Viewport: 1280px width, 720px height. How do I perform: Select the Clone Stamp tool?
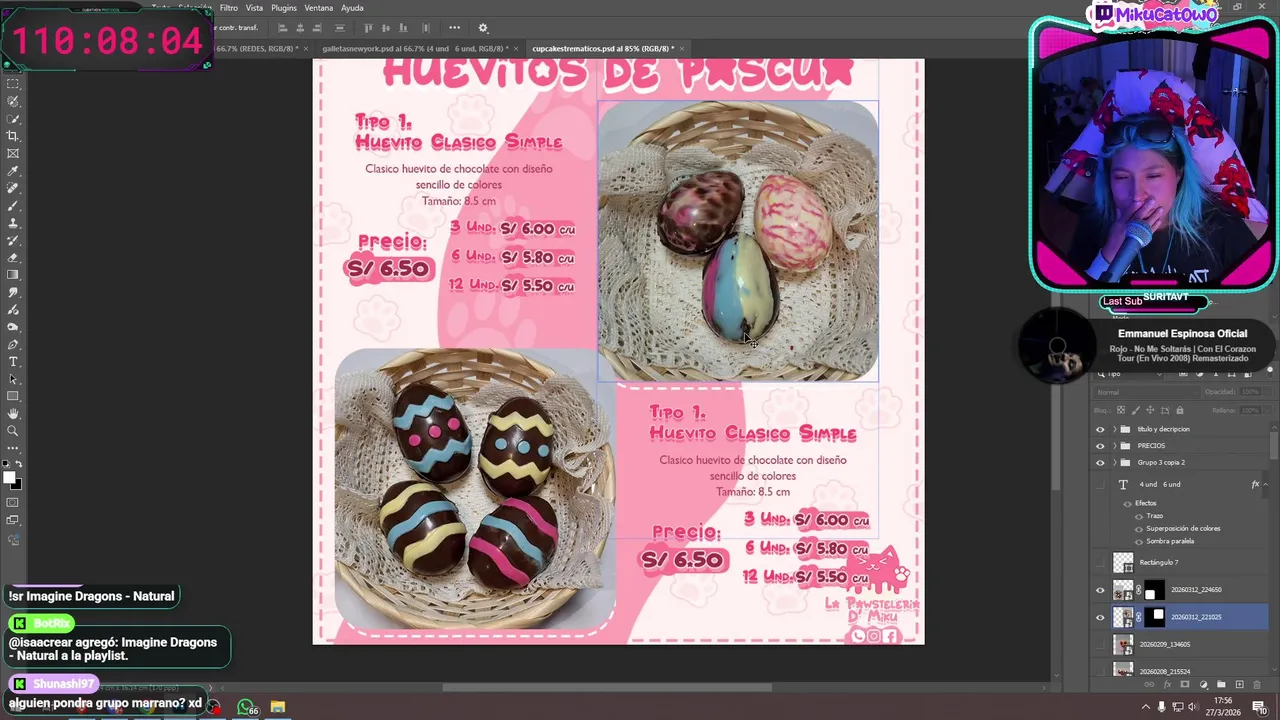coord(13,223)
